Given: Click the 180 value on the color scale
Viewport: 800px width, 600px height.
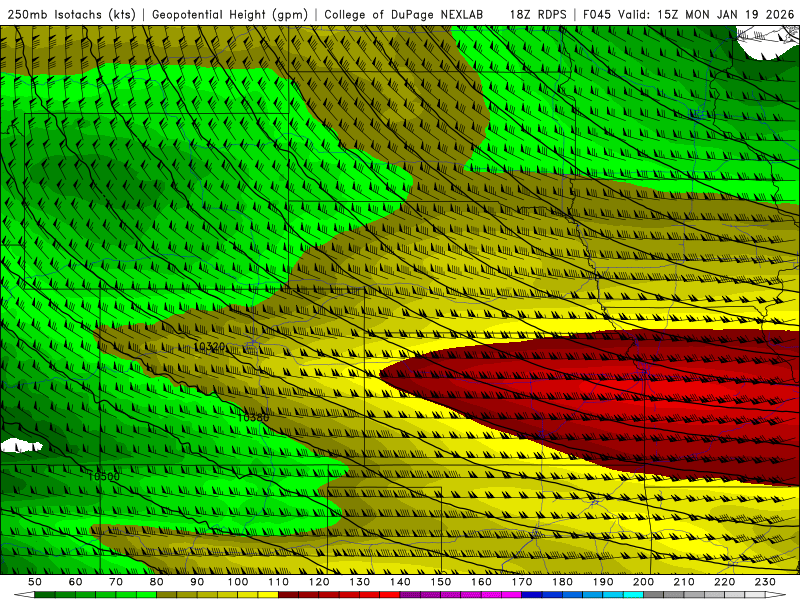Looking at the screenshot, I should pyautogui.click(x=562, y=582).
